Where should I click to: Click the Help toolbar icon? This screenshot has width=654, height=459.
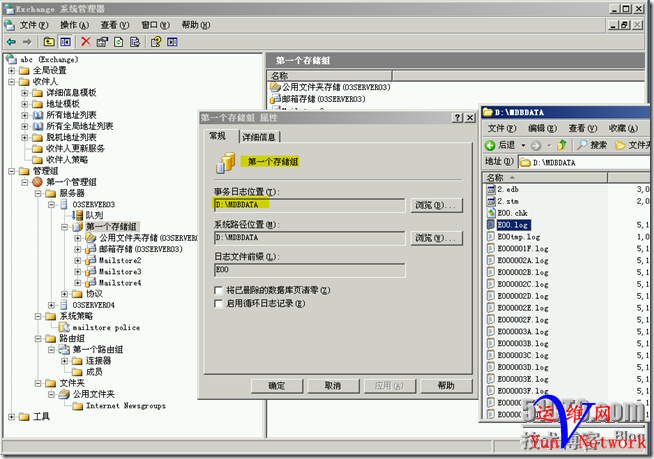(x=156, y=42)
